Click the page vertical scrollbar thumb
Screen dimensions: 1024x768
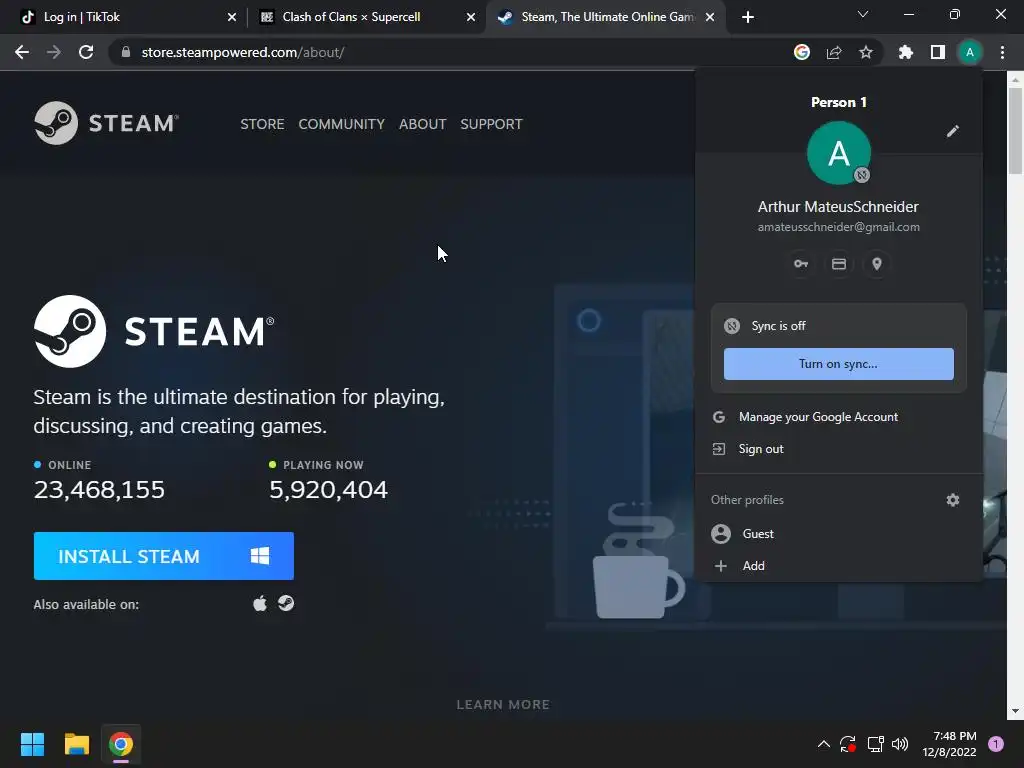(1016, 131)
